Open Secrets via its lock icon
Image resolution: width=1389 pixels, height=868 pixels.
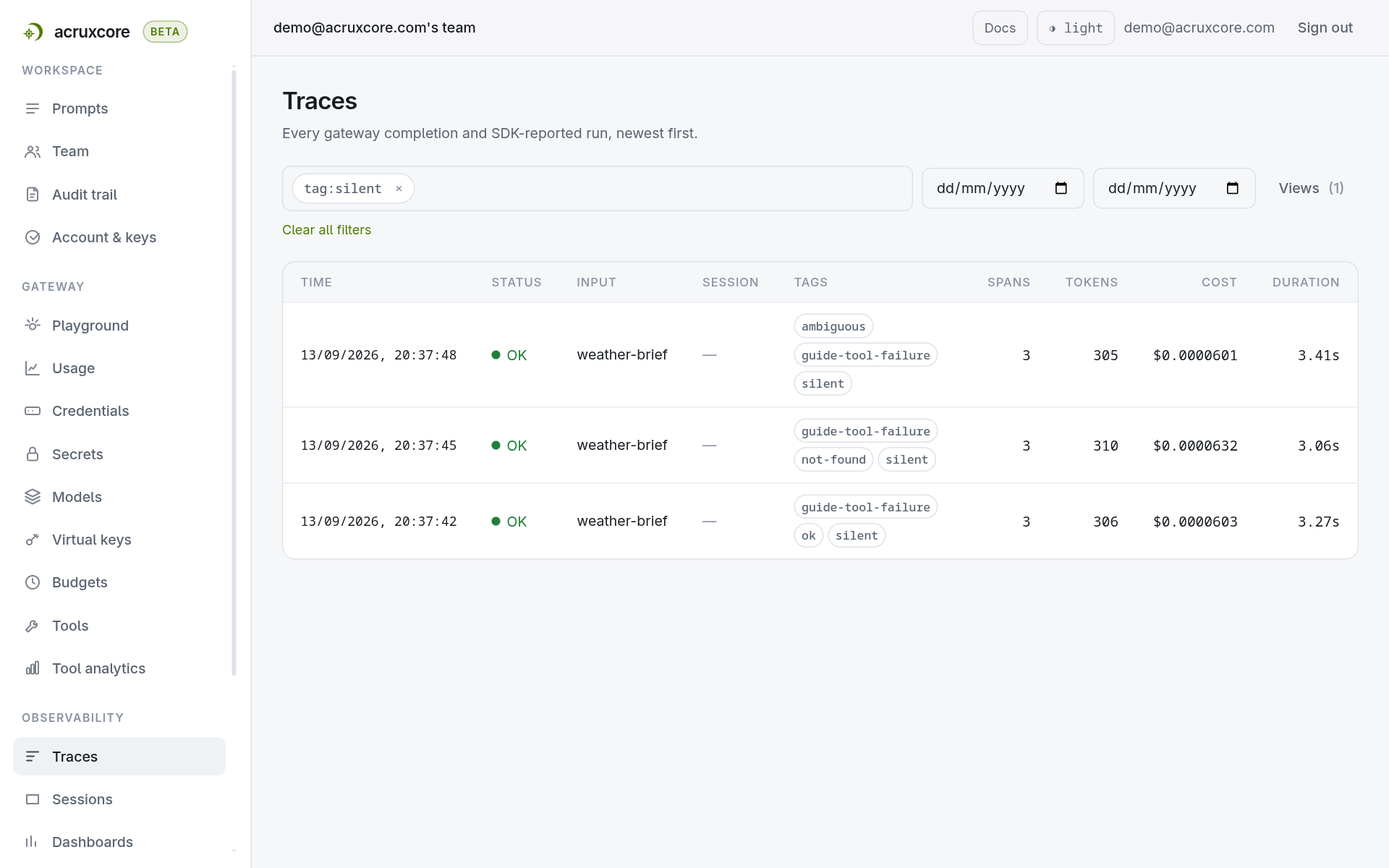click(x=33, y=454)
